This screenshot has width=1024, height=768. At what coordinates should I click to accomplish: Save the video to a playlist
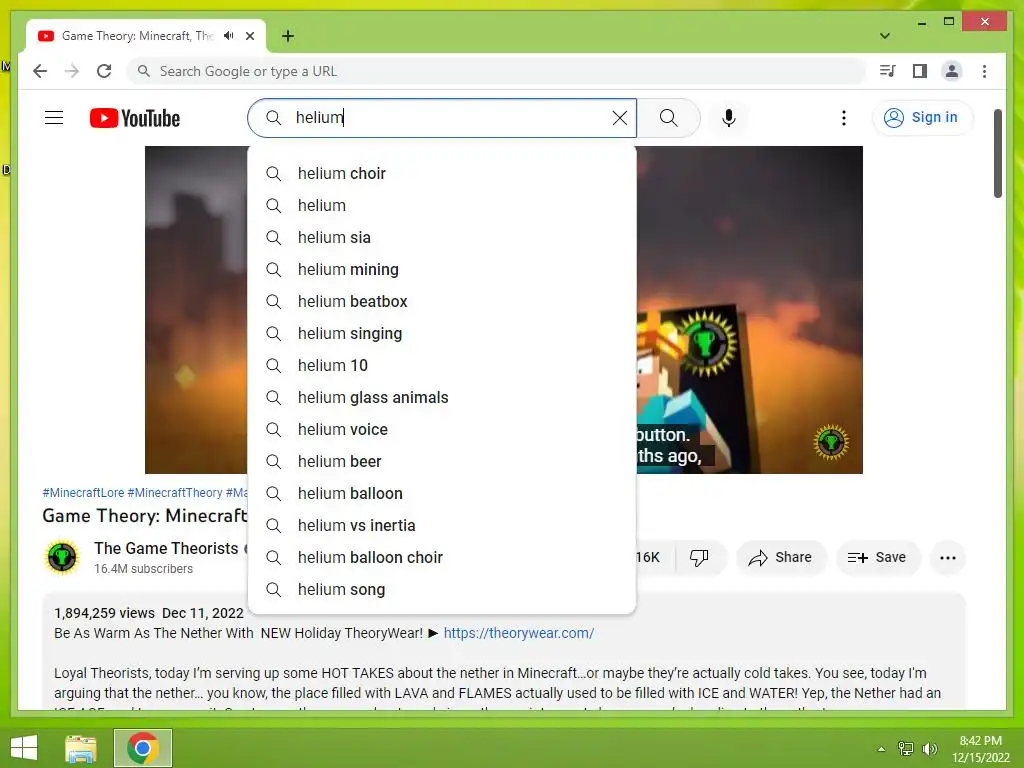pyautogui.click(x=877, y=557)
